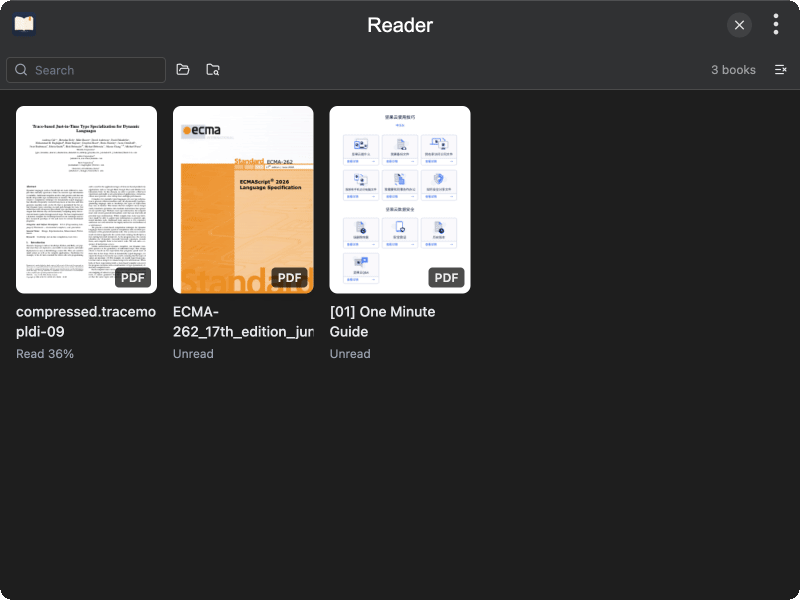Focus the Search input field
Screen dimensions: 800x600
point(86,70)
